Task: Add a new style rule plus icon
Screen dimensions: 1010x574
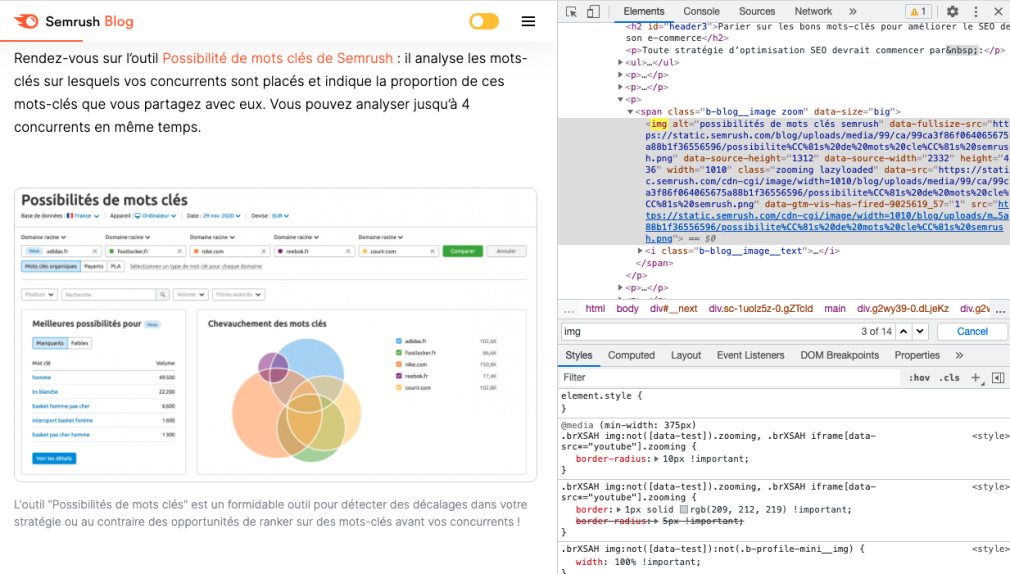Action: pyautogui.click(x=977, y=378)
